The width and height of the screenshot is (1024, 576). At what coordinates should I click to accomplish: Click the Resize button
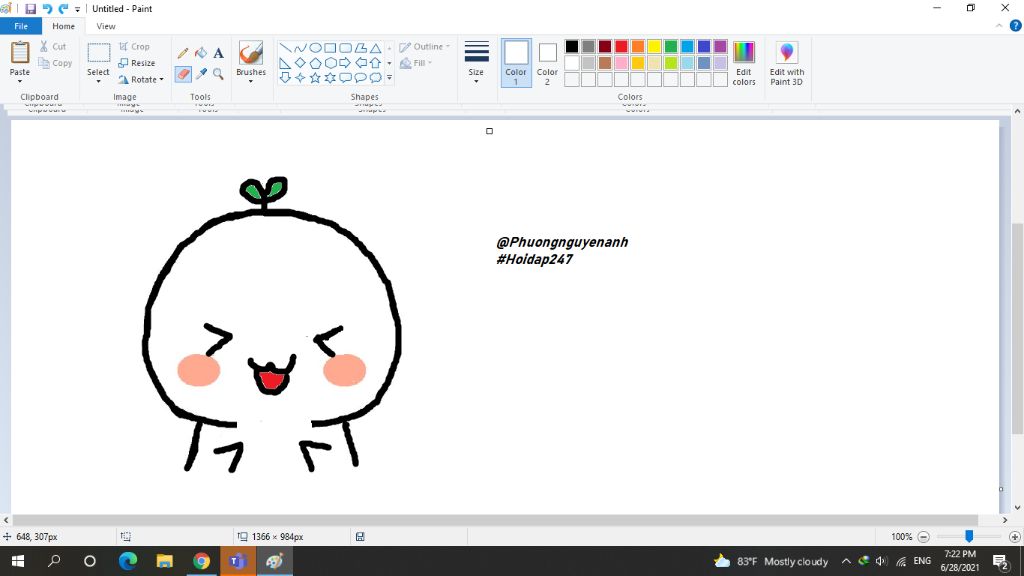tap(136, 63)
